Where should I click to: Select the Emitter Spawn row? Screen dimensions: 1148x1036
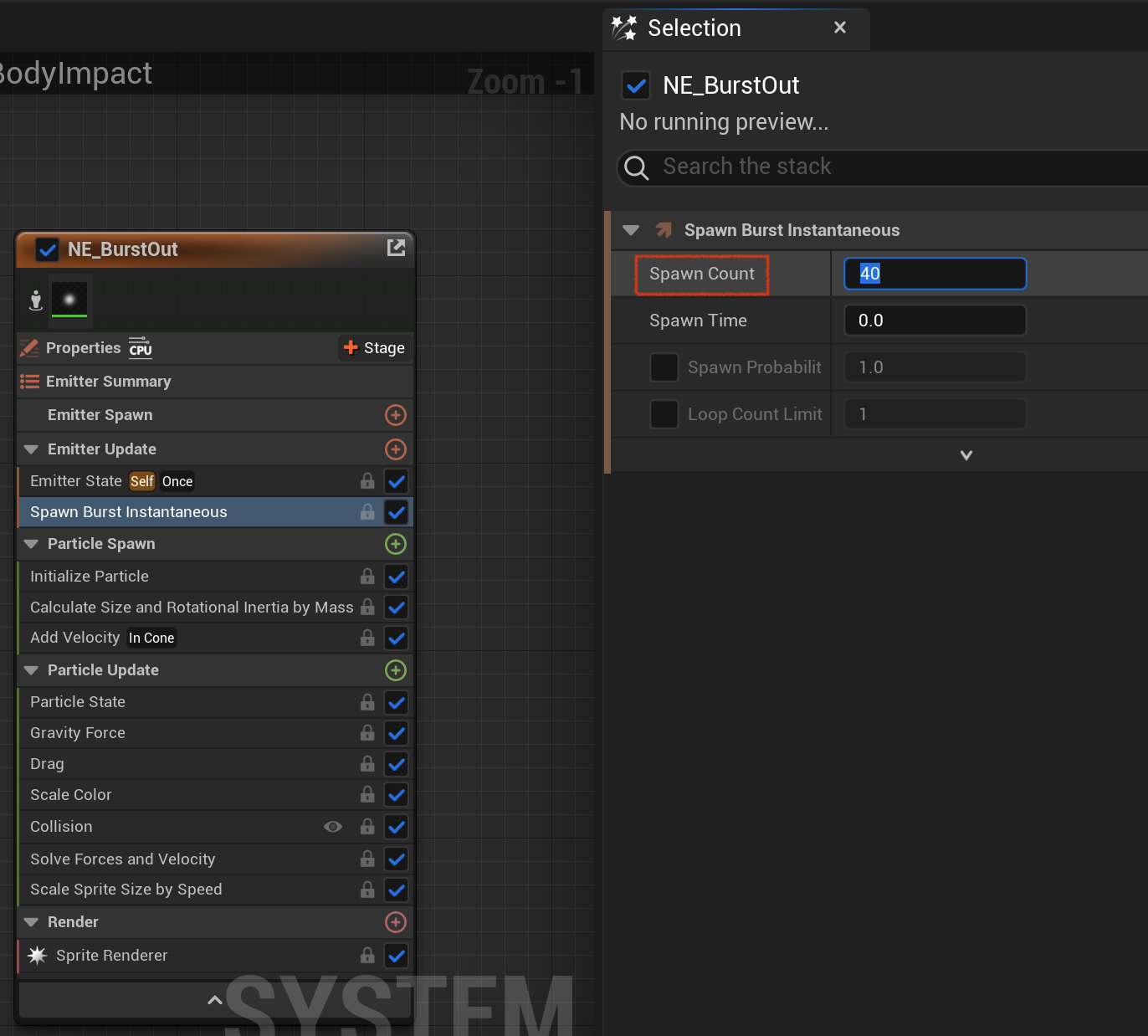[x=215, y=415]
